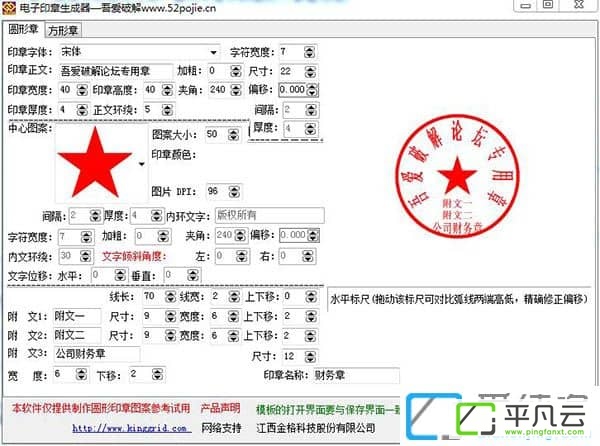Adjust the 左 tilt angle stepper
Screen dimensions: 600x446
click(x=241, y=256)
